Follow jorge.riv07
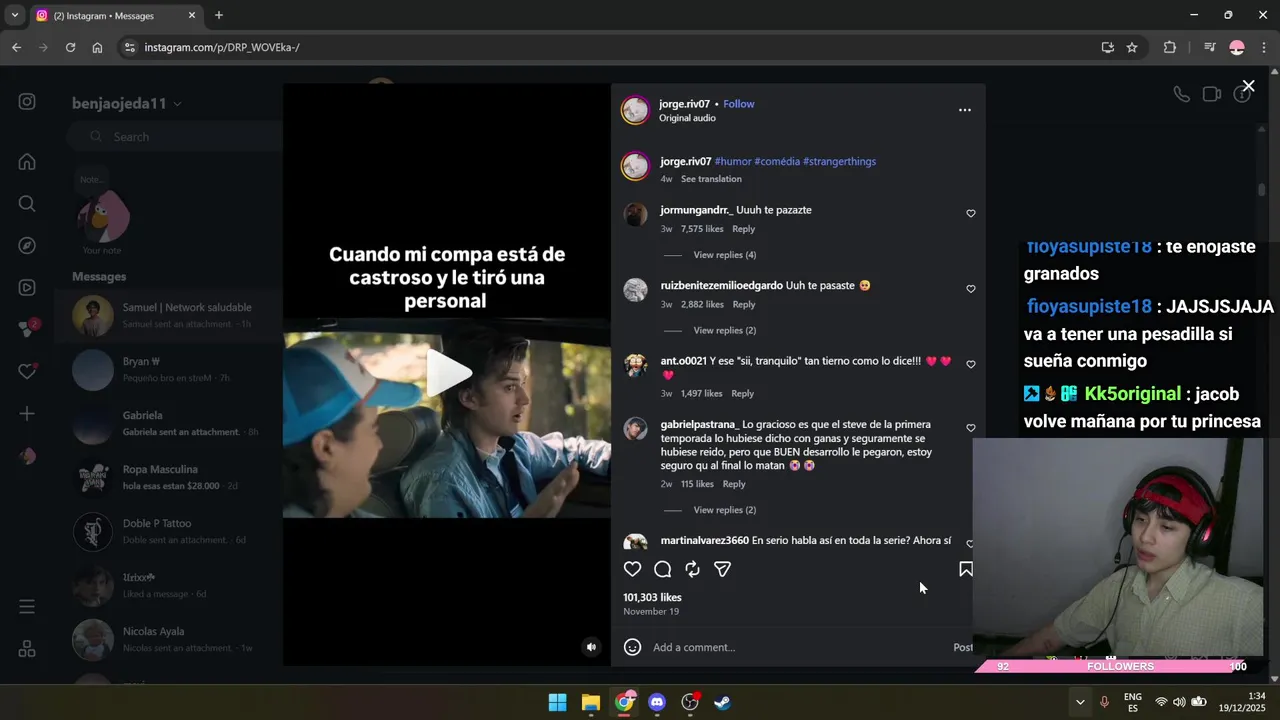Image resolution: width=1280 pixels, height=720 pixels. point(739,104)
